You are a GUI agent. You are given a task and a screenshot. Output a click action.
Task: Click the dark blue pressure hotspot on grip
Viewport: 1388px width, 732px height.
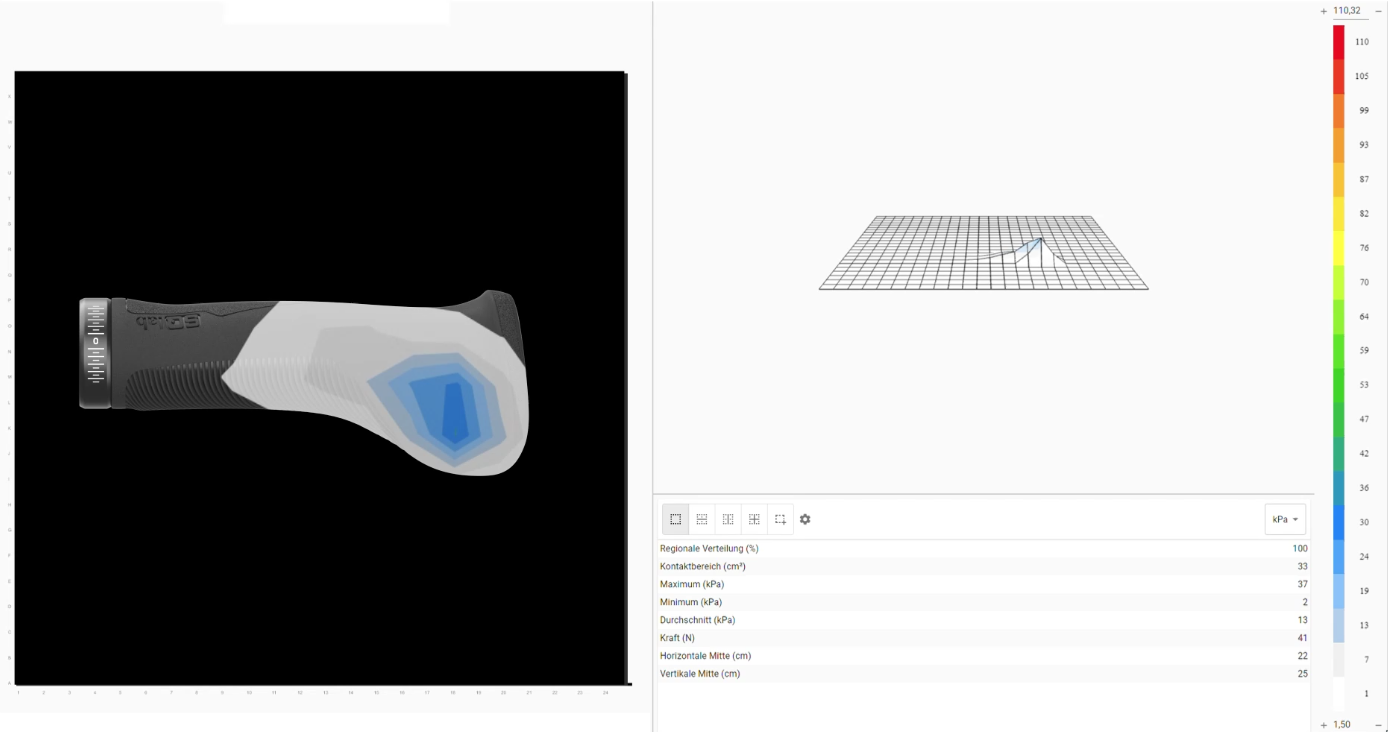click(455, 412)
